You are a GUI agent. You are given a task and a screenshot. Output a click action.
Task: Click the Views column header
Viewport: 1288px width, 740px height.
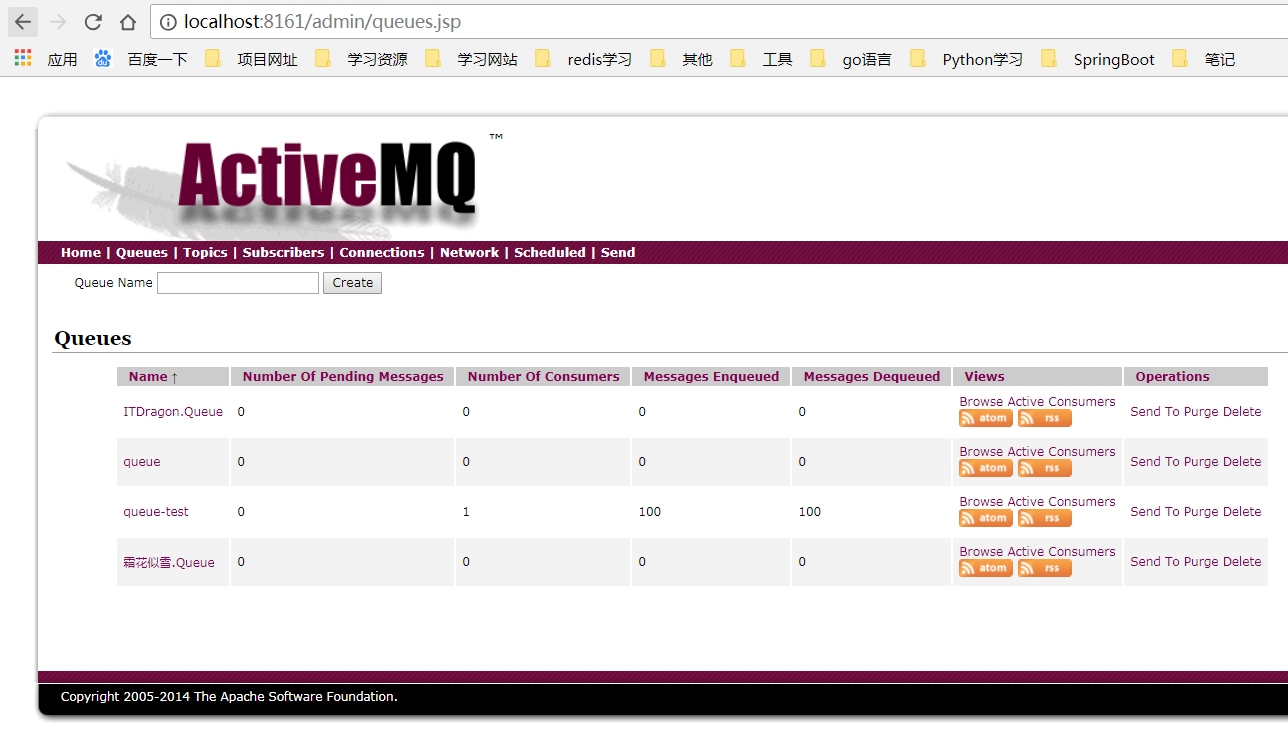(984, 377)
